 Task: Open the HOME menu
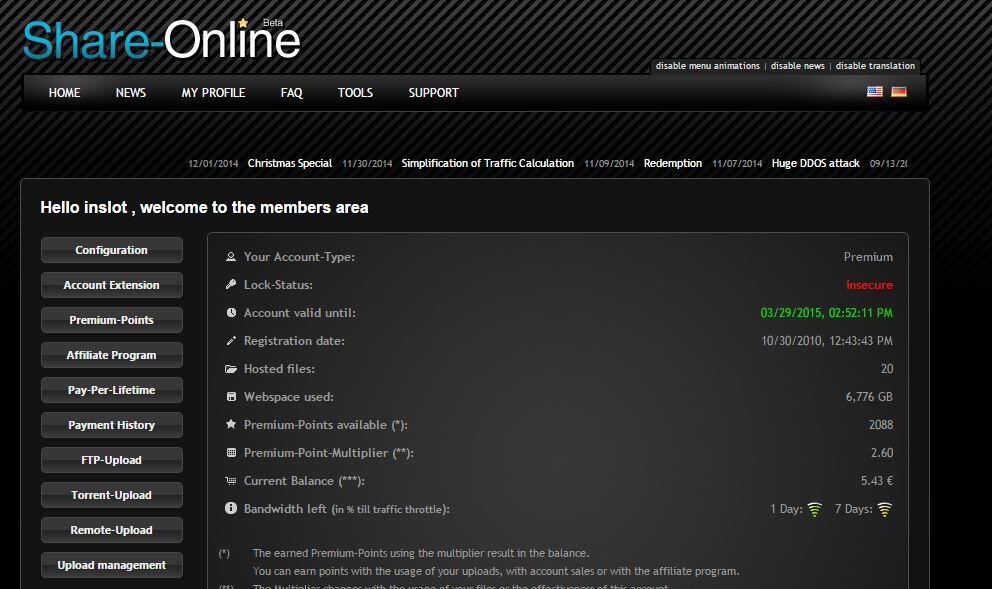pos(65,92)
